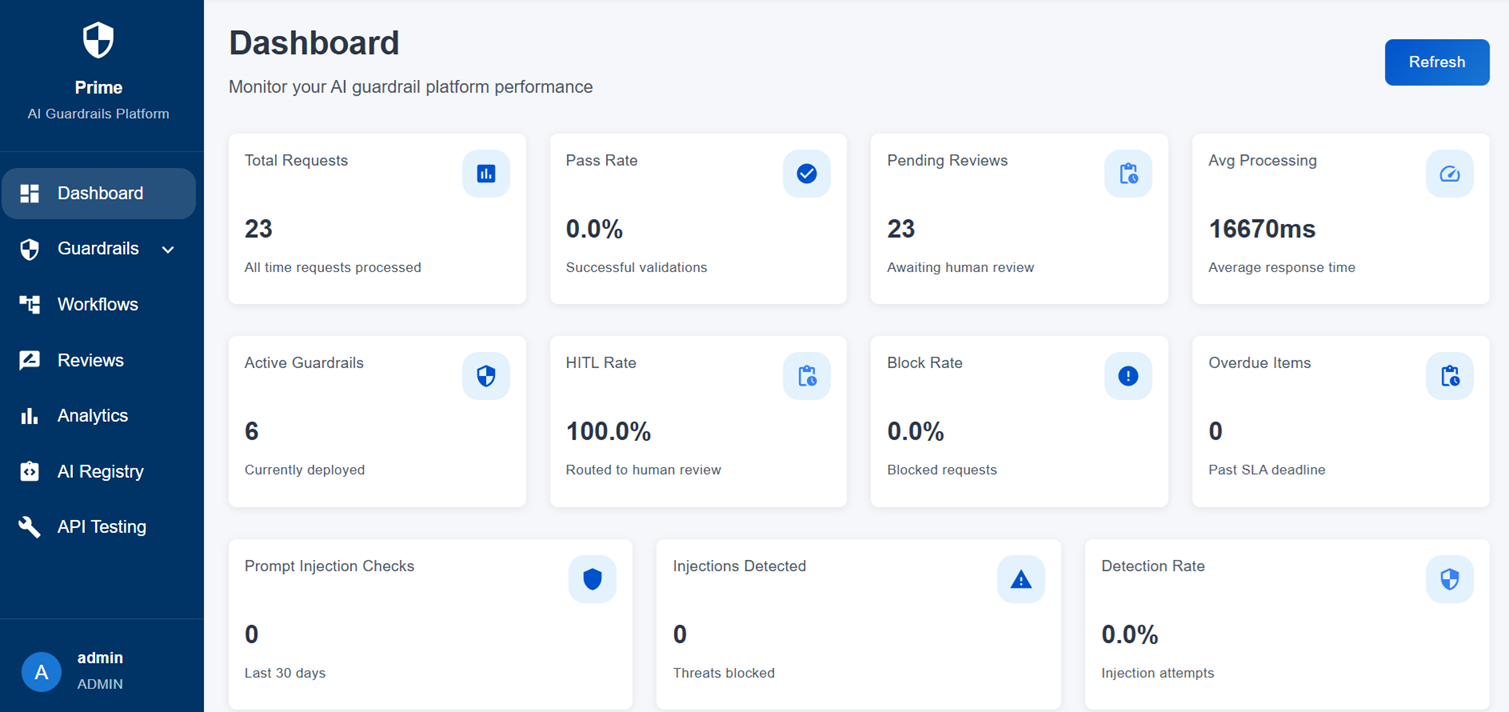Viewport: 1509px width, 712px height.
Task: Expand the Guardrails navigation section
Action: (x=98, y=248)
